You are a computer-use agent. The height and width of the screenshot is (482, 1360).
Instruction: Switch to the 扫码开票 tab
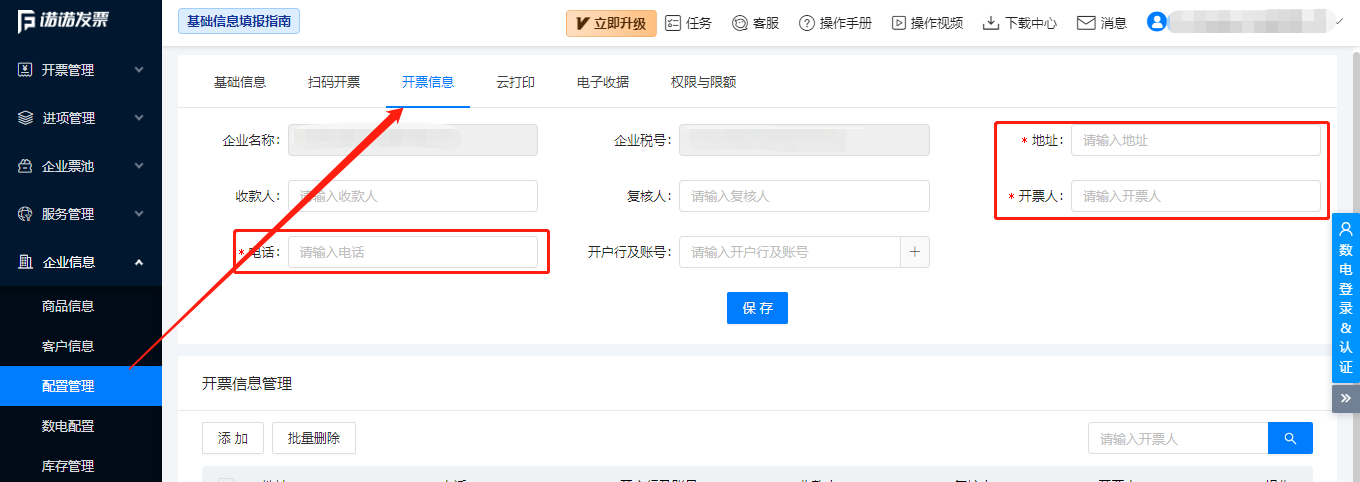point(334,82)
